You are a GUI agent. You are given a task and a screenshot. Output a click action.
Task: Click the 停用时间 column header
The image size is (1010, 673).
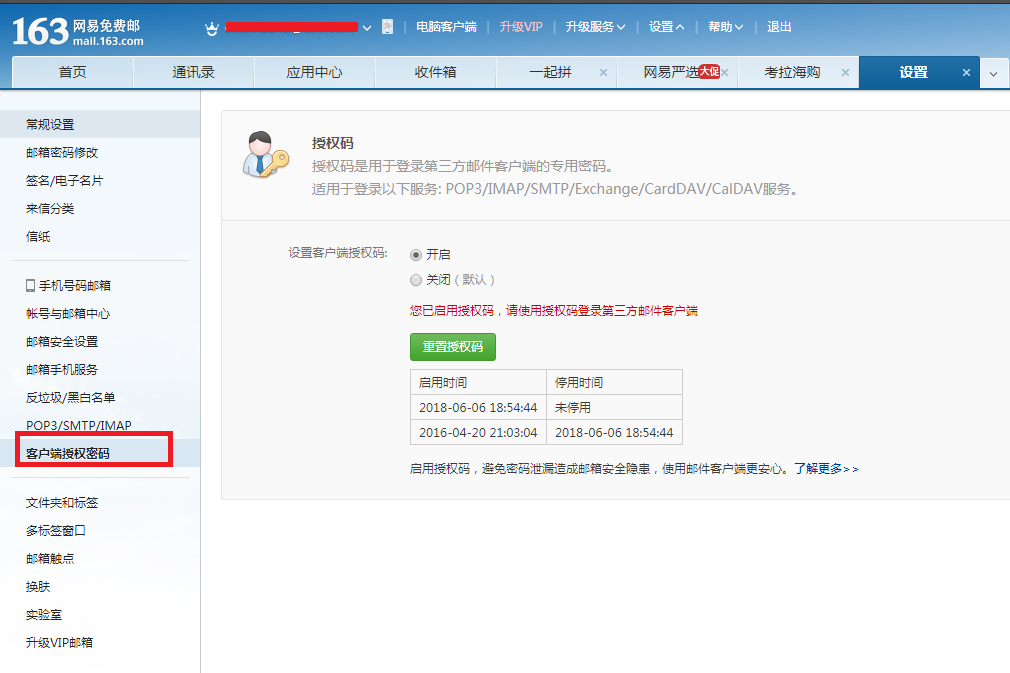point(615,383)
